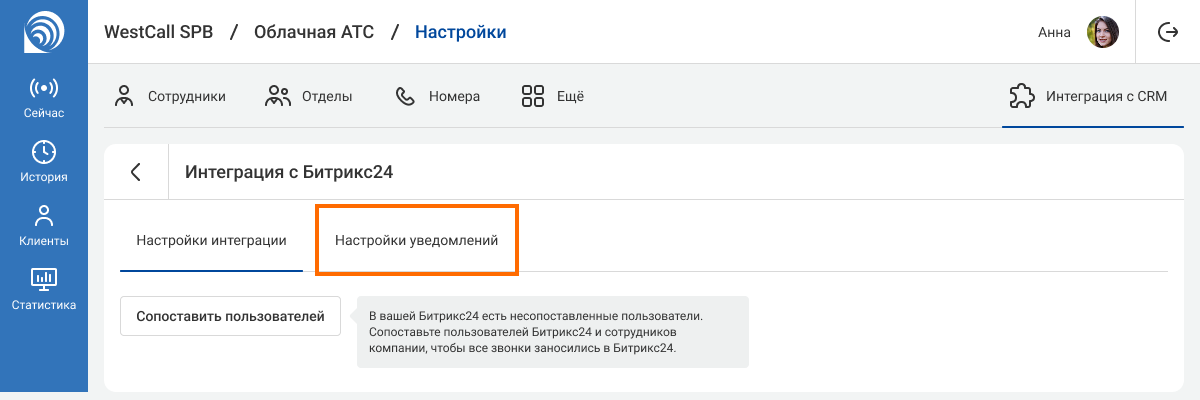Open the Клиенты section in the sidebar

click(x=43, y=226)
